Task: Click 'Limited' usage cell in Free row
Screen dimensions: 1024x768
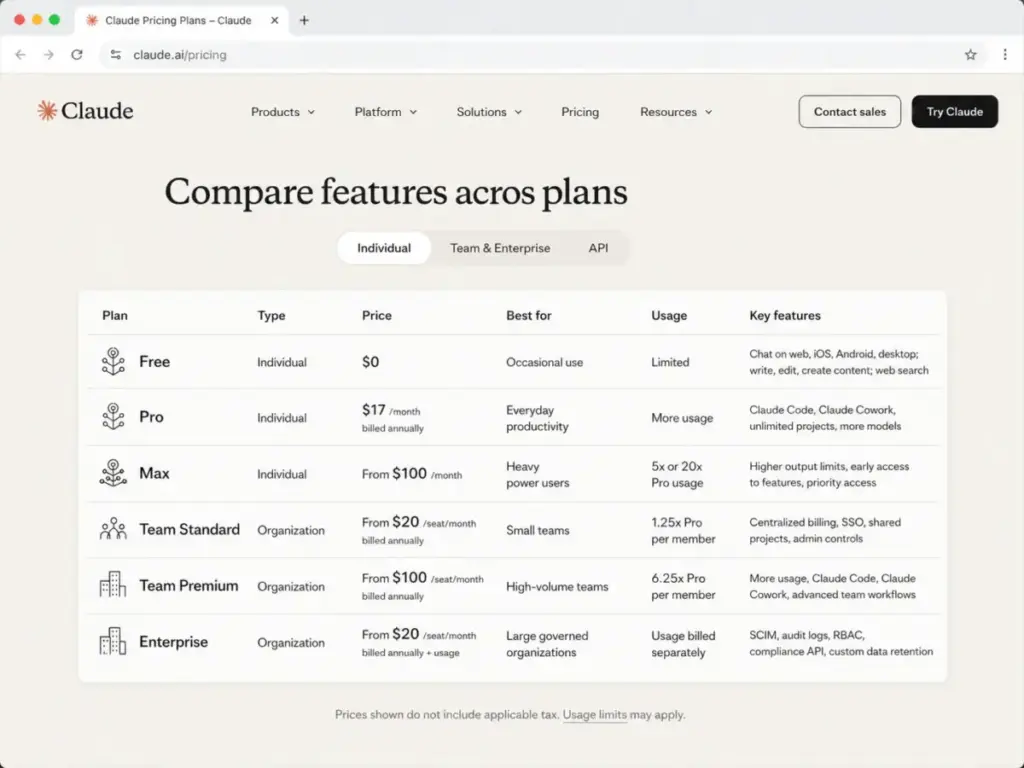Action: pyautogui.click(x=670, y=362)
